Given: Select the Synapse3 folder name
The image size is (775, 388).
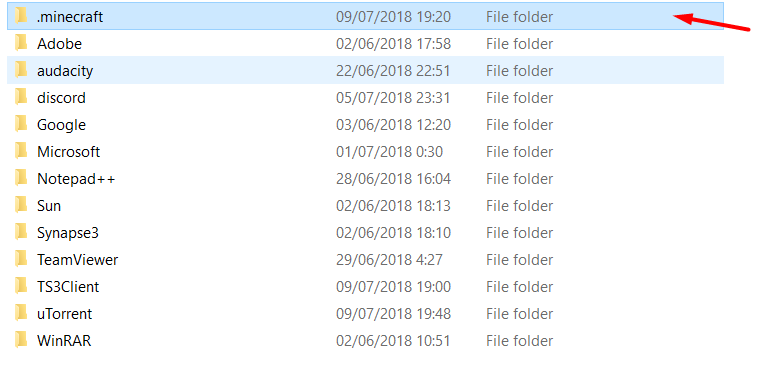Looking at the screenshot, I should coord(68,233).
